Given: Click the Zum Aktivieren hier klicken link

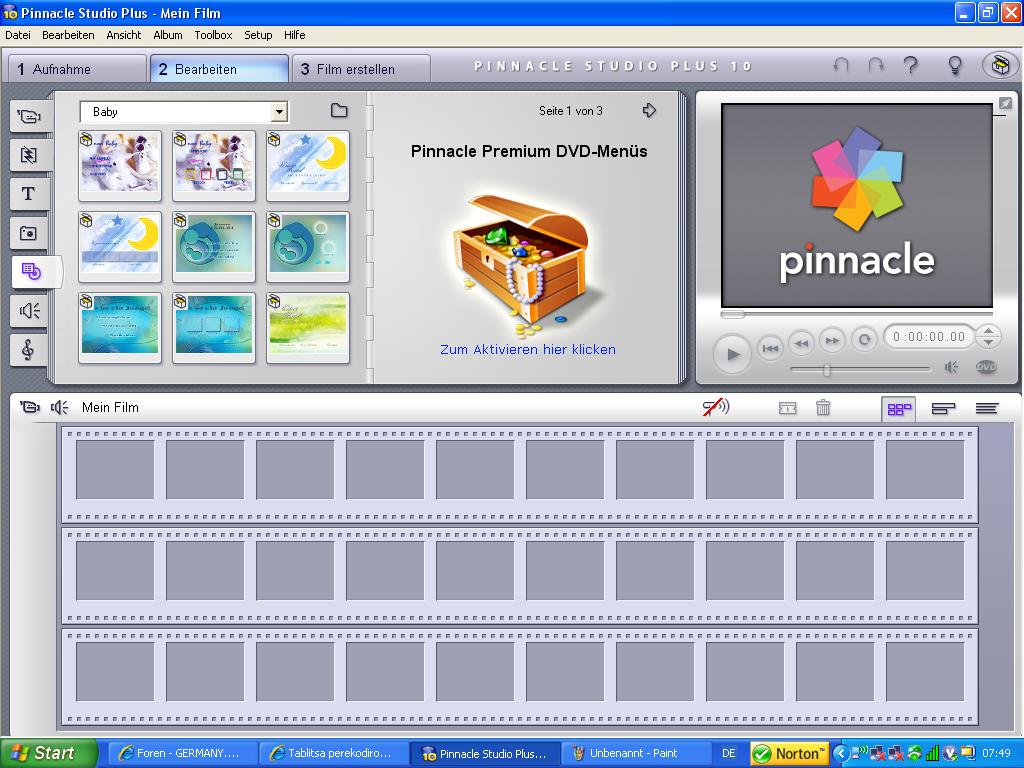Looking at the screenshot, I should coord(528,349).
